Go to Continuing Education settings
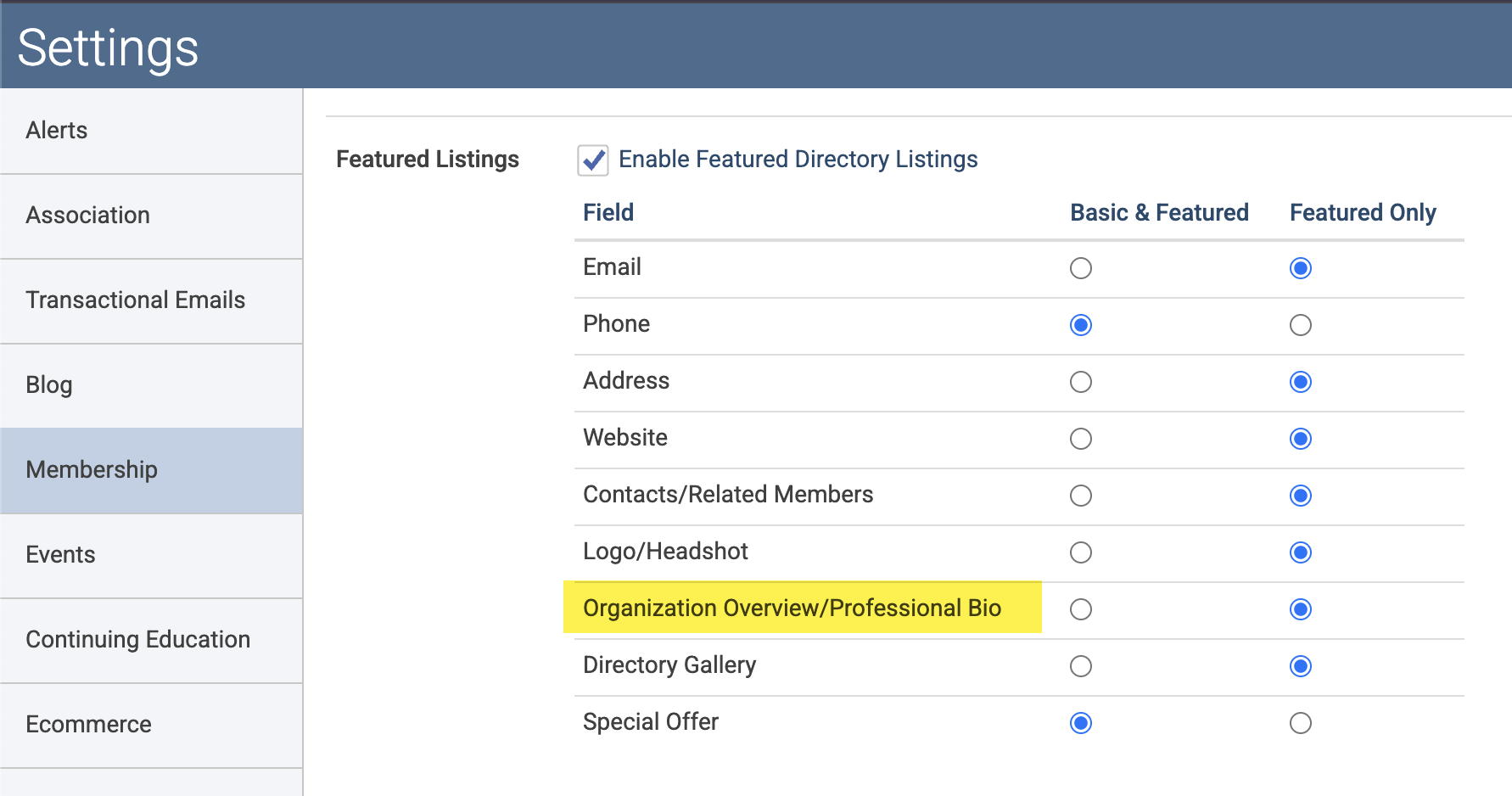This screenshot has height=796, width=1512. 151,641
